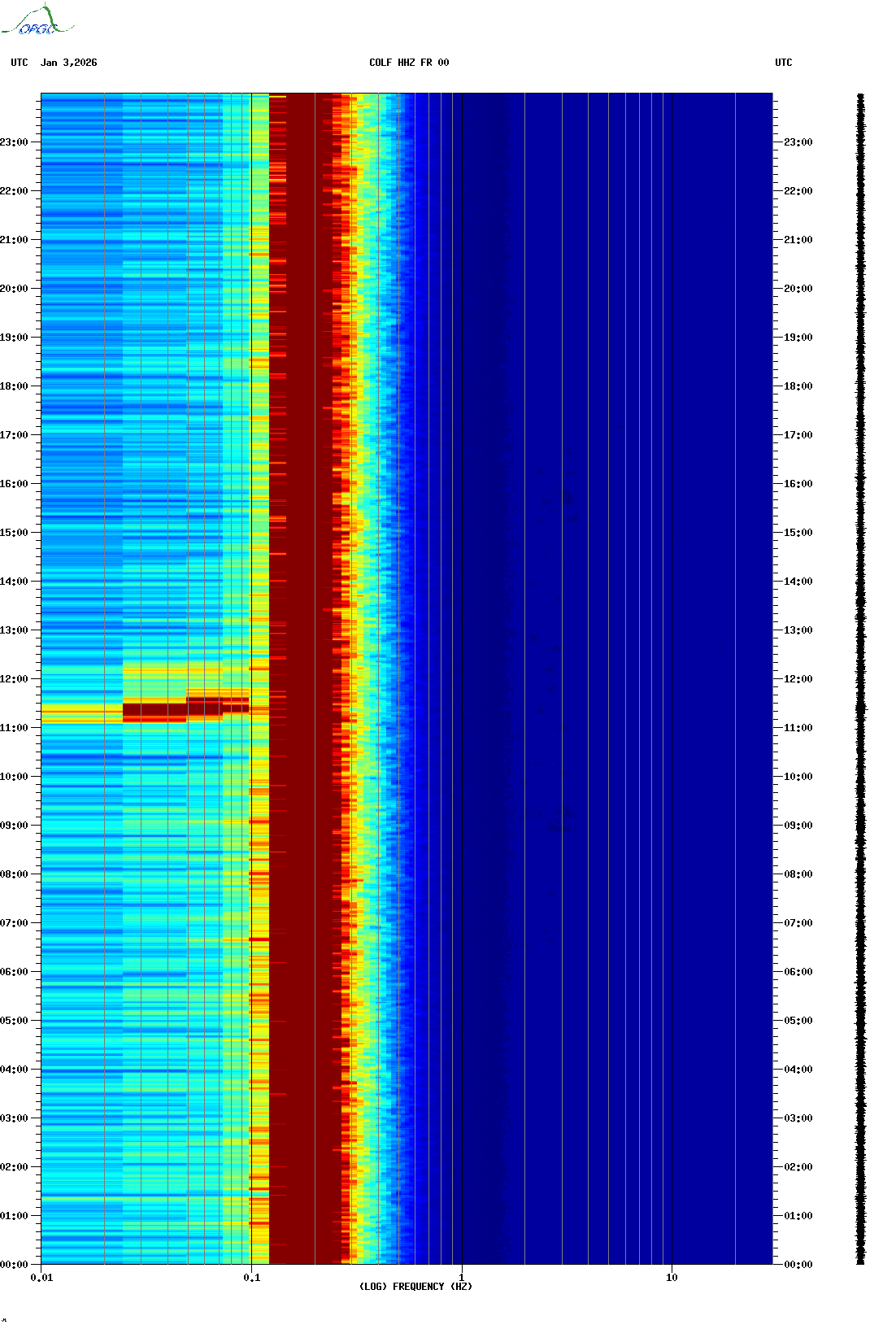
Task: Click the left 21:00 time label
Action: pyautogui.click(x=14, y=240)
